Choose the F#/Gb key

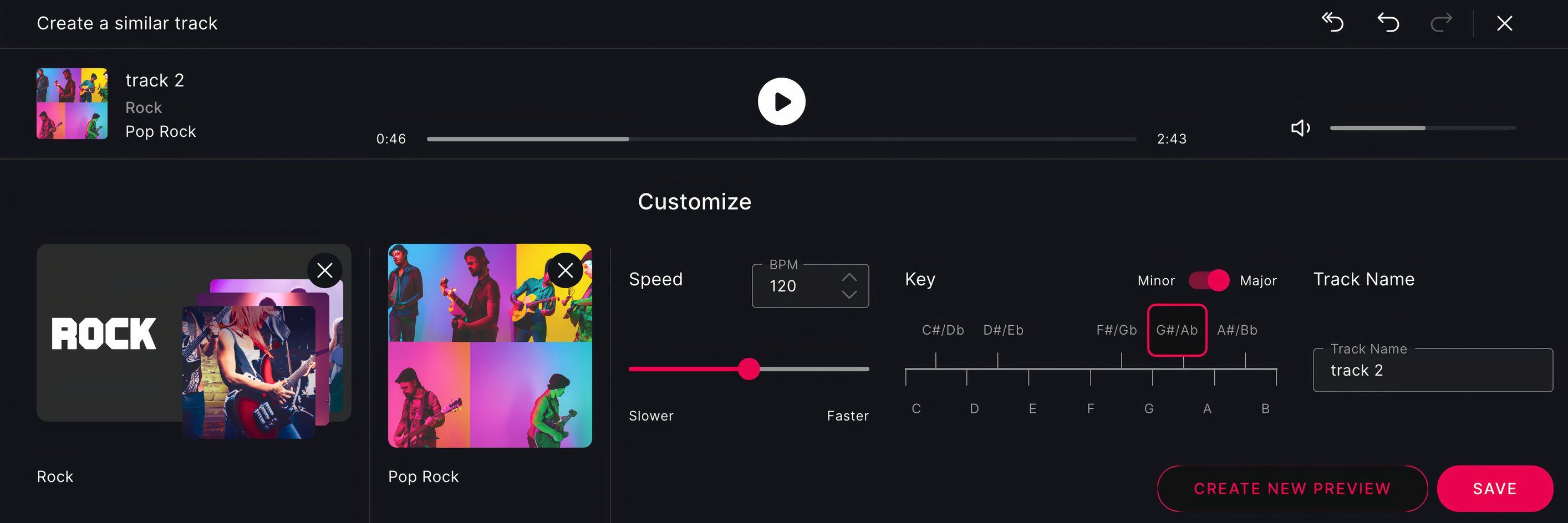coord(1116,330)
